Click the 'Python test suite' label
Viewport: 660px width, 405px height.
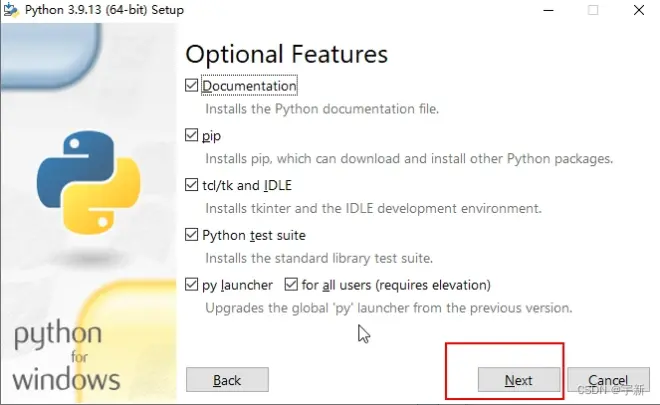254,235
